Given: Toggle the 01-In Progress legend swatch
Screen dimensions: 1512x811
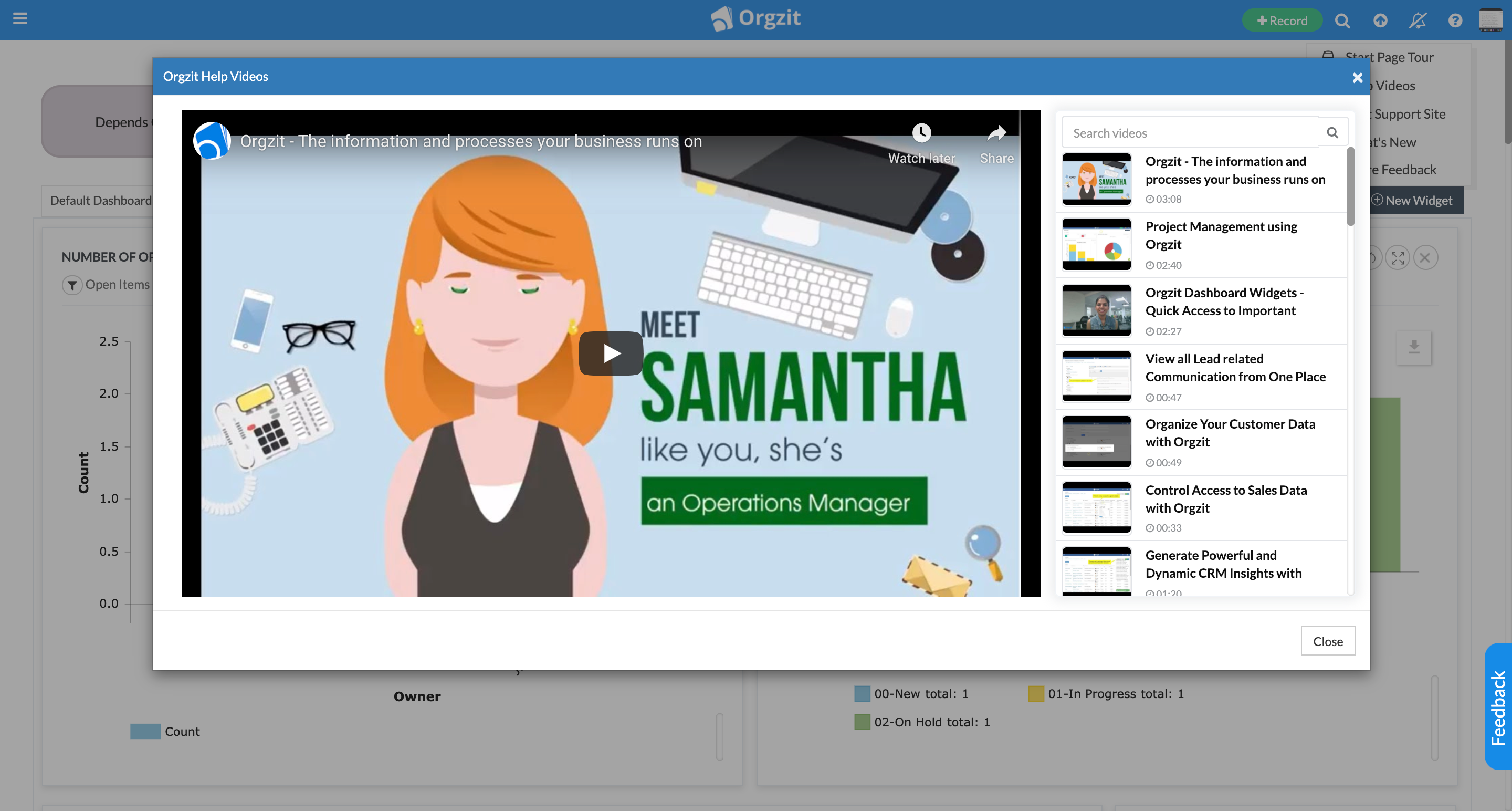Looking at the screenshot, I should 1036,693.
